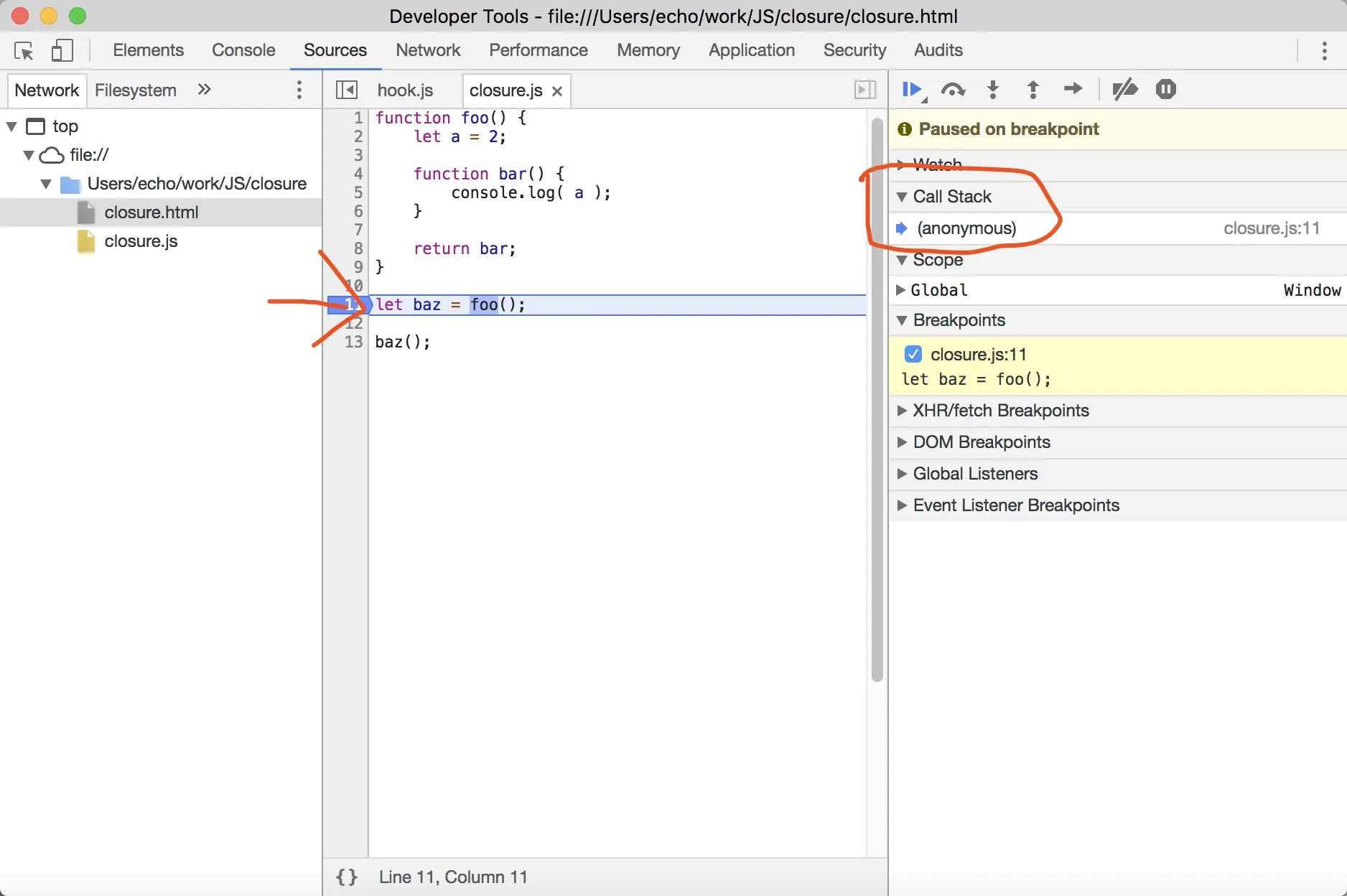This screenshot has width=1347, height=896.
Task: Set a breakpoint on line 5
Action: [358, 192]
